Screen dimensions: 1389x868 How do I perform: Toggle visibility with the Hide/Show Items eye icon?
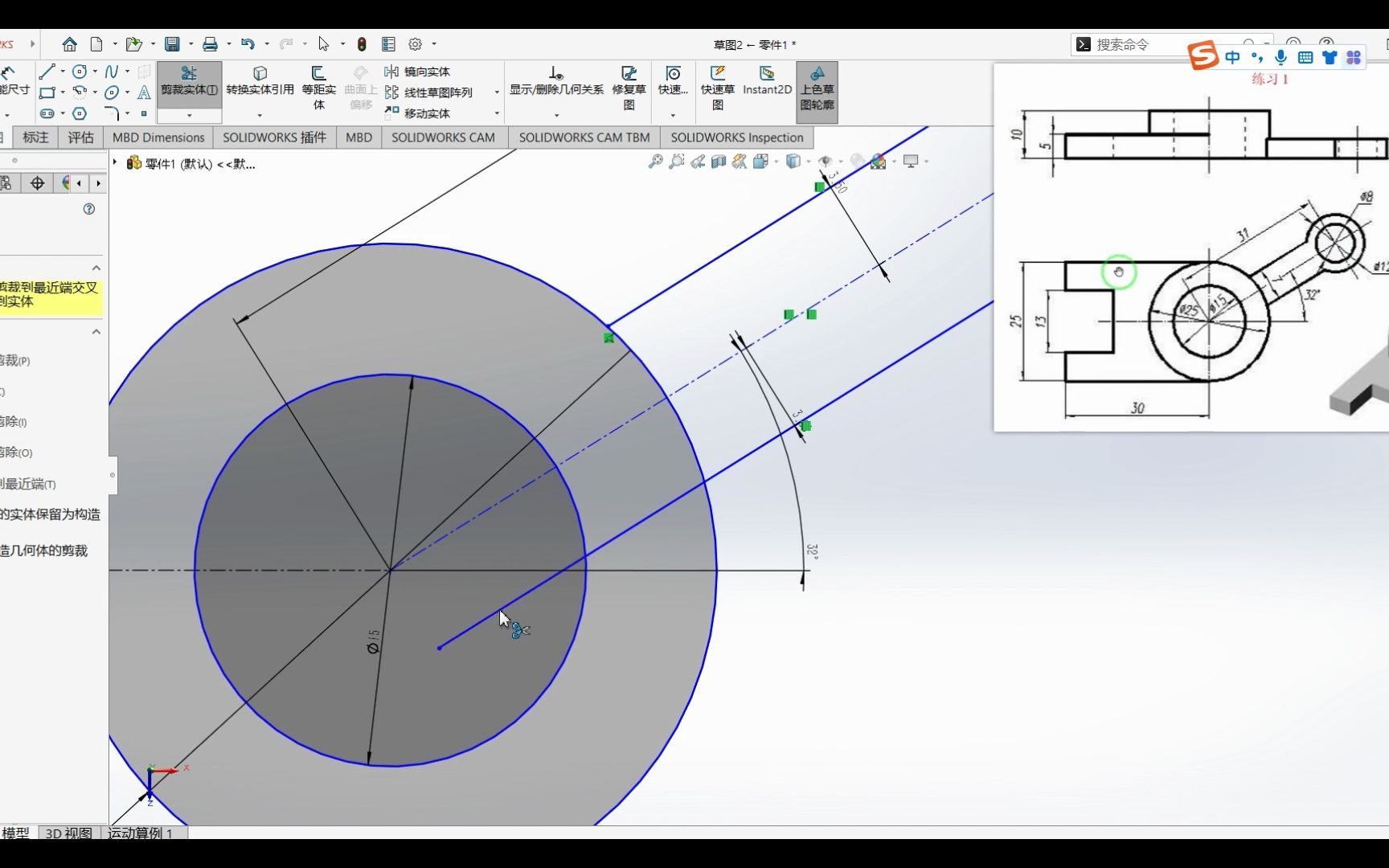[x=826, y=162]
